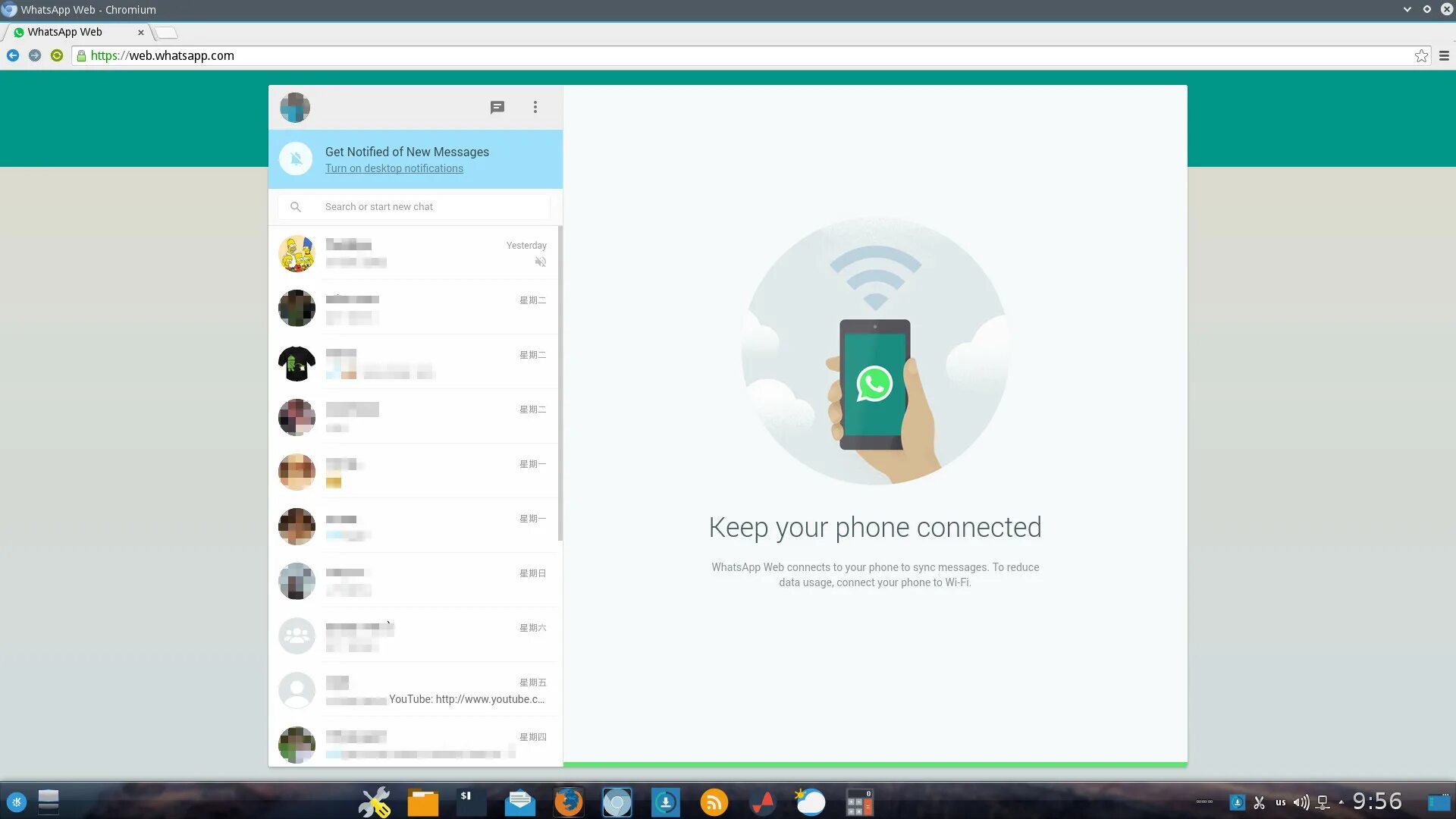Click the muted speaker icon on first chat
Image resolution: width=1456 pixels, height=819 pixels.
pyautogui.click(x=540, y=262)
